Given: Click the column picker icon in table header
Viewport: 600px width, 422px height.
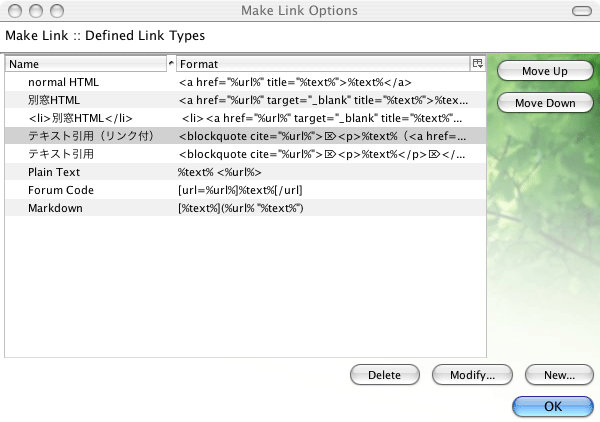Looking at the screenshot, I should point(477,64).
